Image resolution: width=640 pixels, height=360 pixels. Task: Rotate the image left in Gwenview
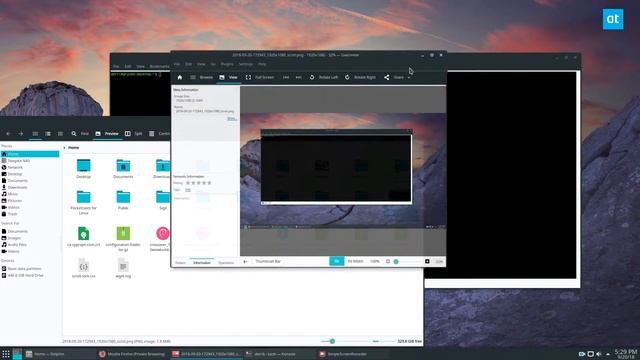point(323,77)
